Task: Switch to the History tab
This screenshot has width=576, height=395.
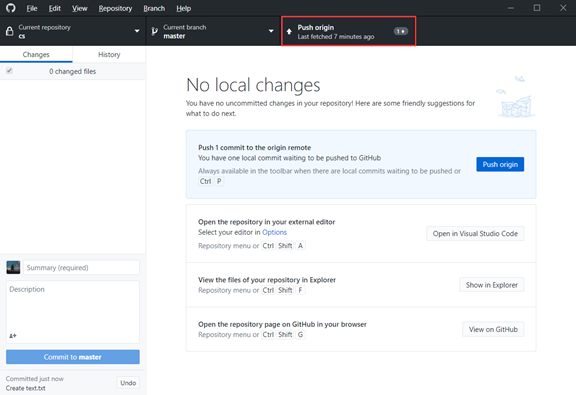Action: 109,54
